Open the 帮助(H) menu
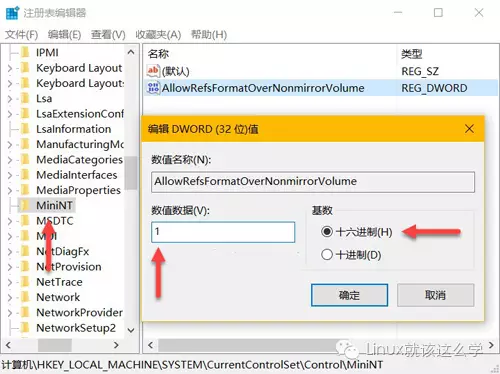 [209, 34]
